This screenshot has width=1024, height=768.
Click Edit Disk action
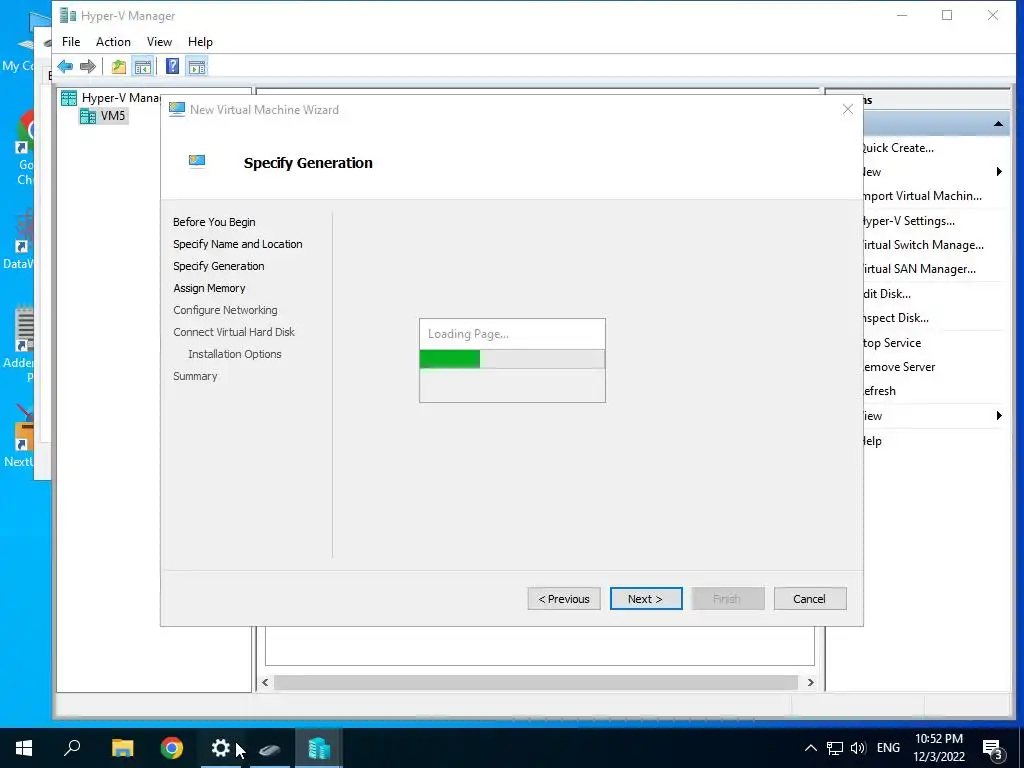point(887,294)
